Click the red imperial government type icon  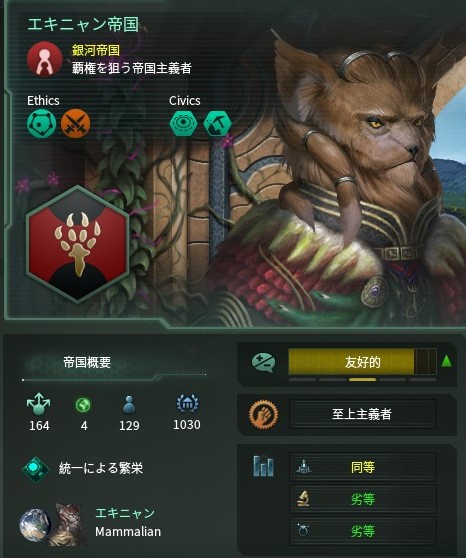point(44,59)
